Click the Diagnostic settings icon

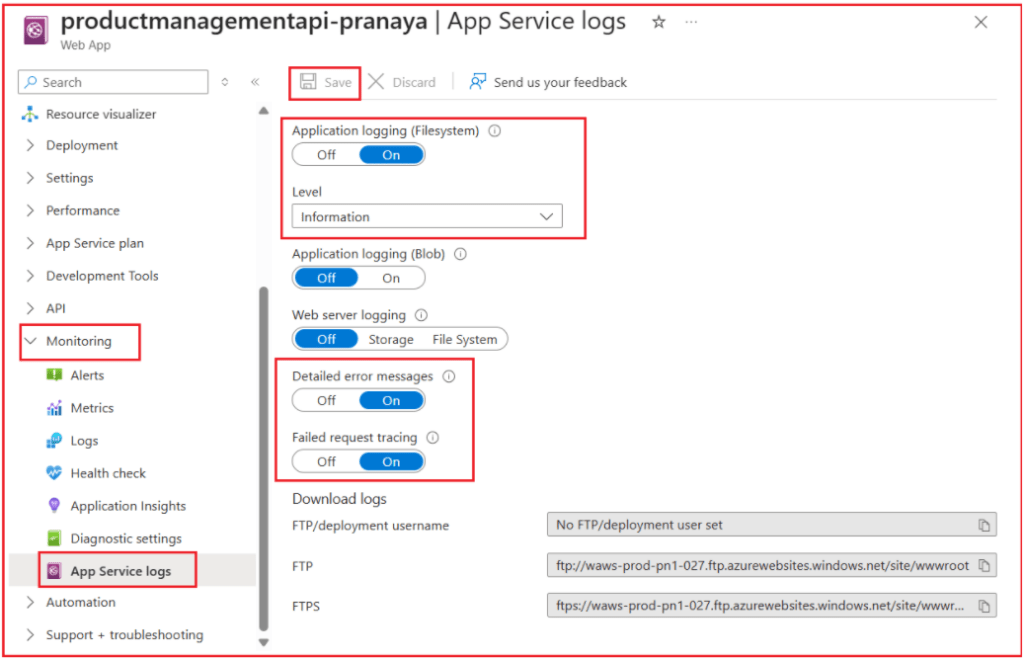(54, 539)
